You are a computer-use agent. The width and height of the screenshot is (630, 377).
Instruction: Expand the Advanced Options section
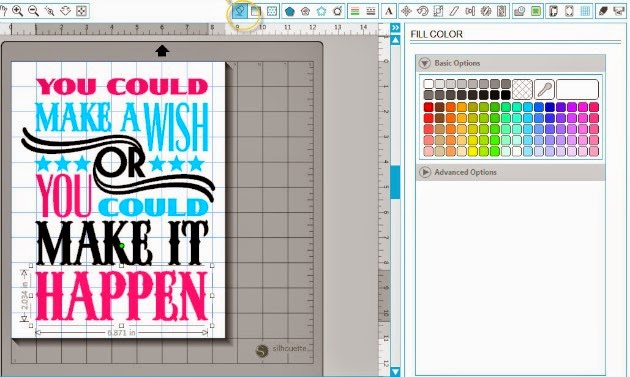point(424,172)
